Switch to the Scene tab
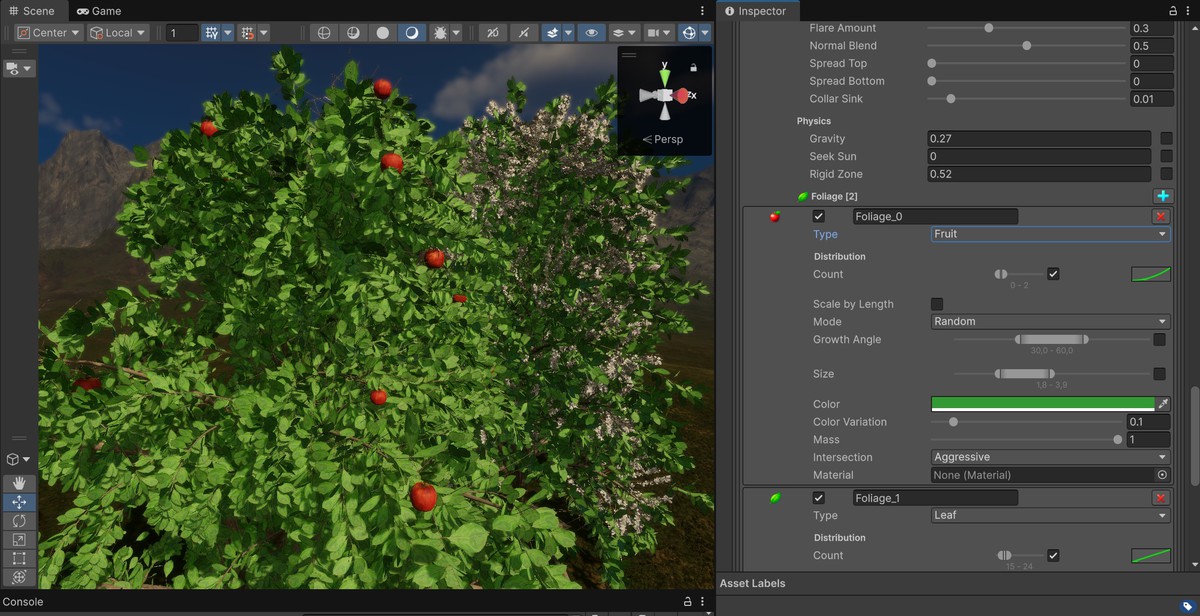The height and width of the screenshot is (616, 1200). click(x=32, y=11)
